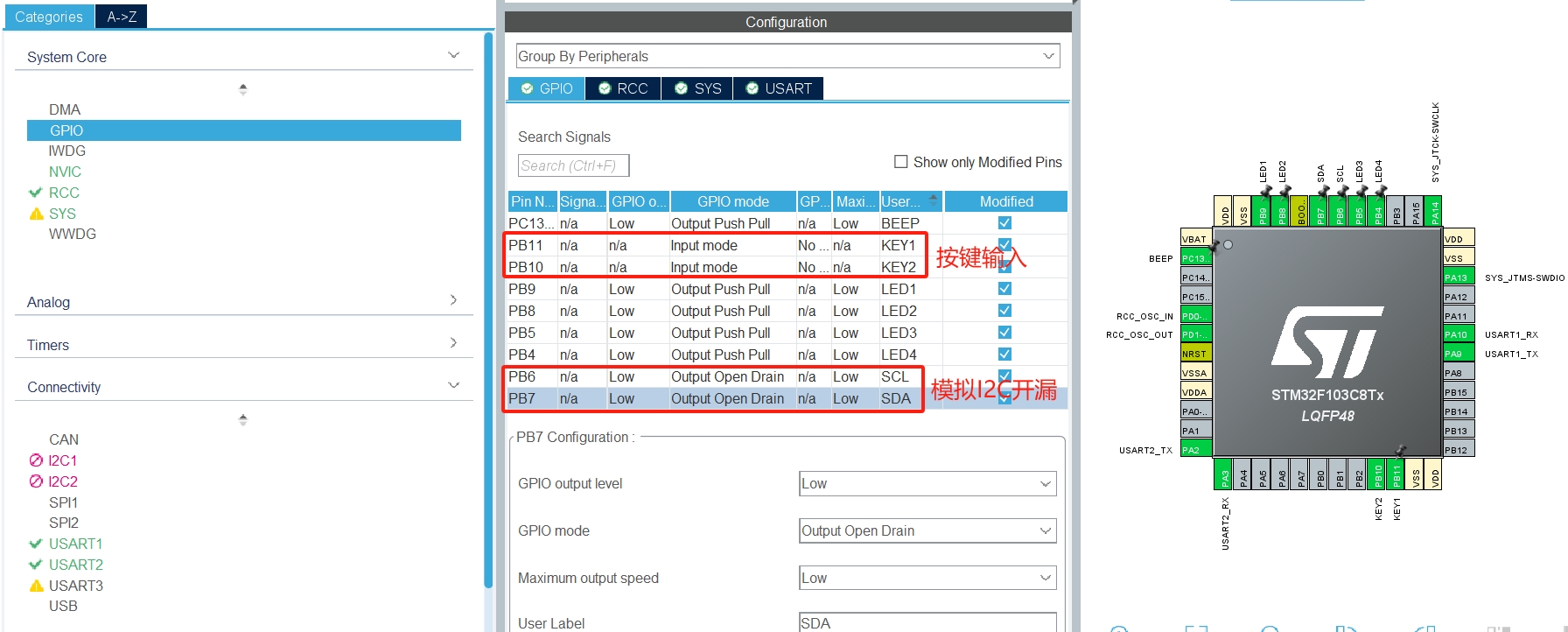Open the SYS configuration tab

tap(698, 88)
